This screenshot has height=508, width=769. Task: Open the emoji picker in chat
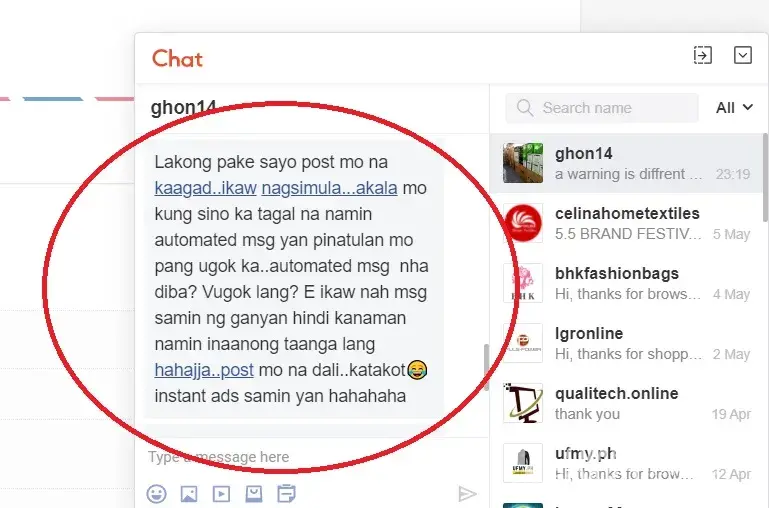point(156,493)
